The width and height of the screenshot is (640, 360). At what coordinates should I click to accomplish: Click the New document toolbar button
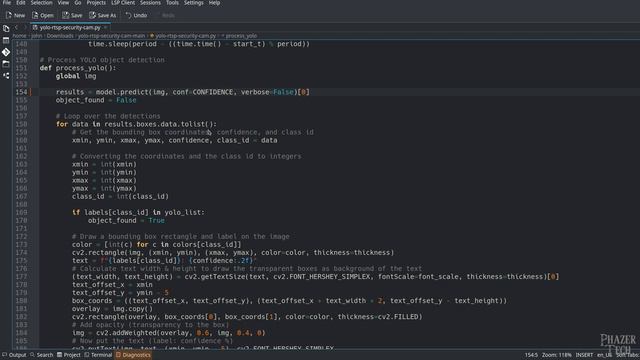click(15, 15)
